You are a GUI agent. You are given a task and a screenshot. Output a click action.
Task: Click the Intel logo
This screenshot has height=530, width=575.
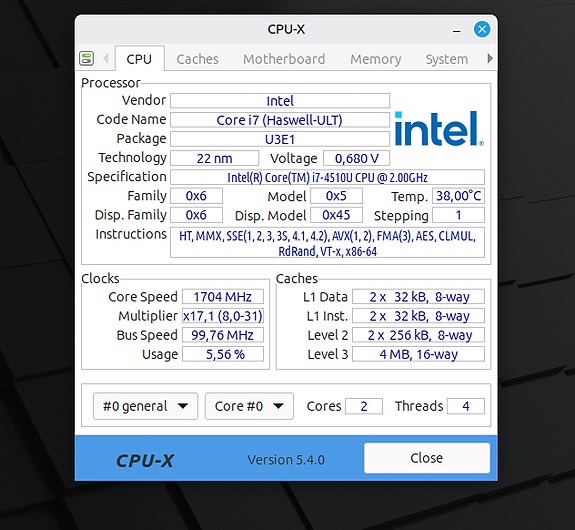(439, 129)
